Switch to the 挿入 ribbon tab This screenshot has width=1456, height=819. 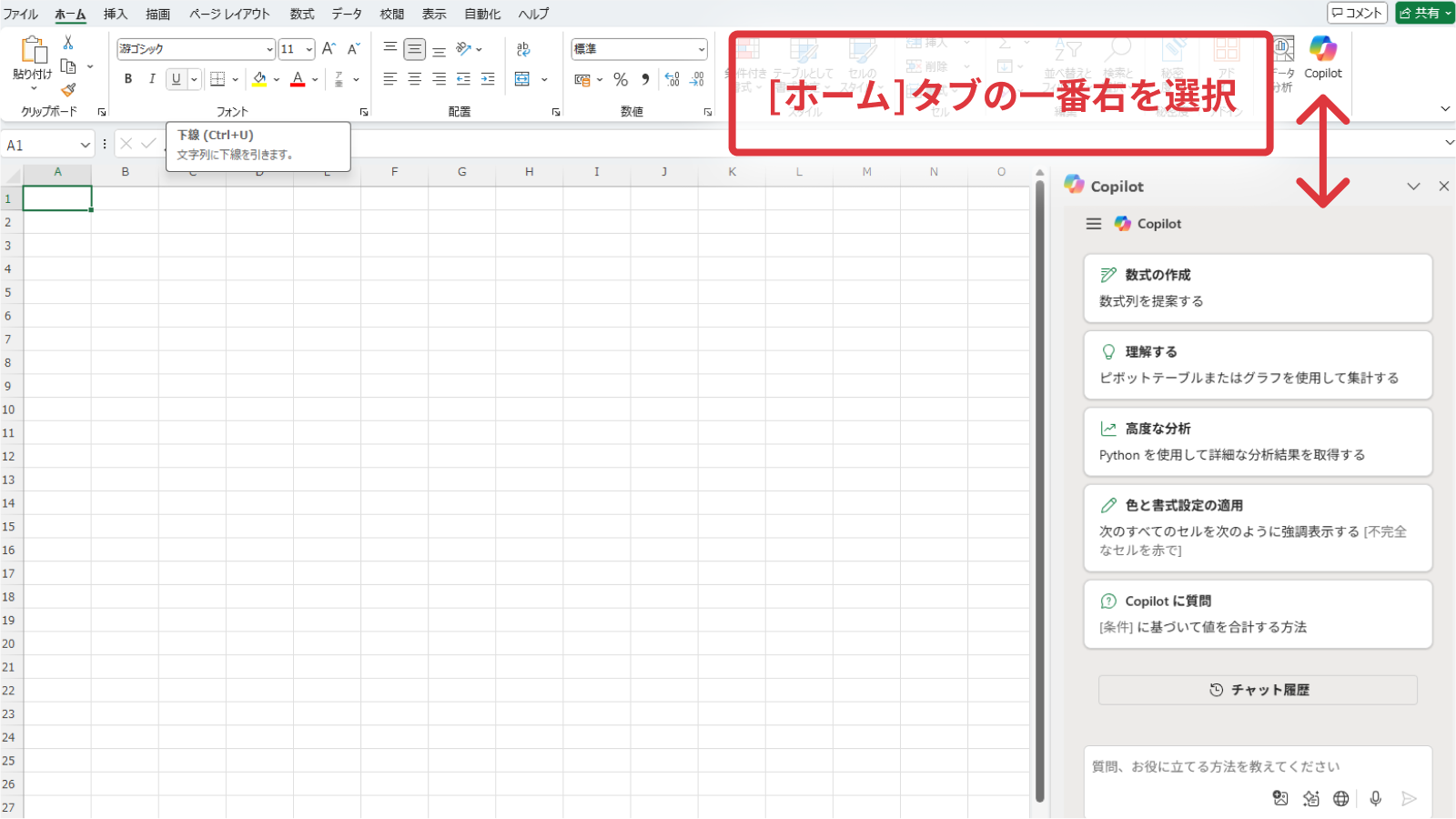click(116, 14)
